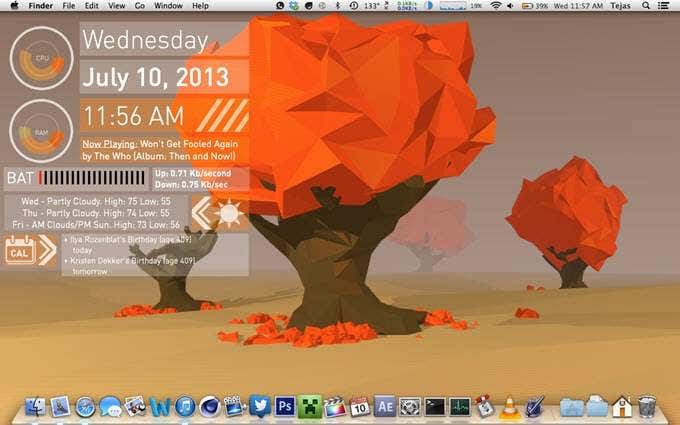Image resolution: width=680 pixels, height=425 pixels.
Task: Select Thu Partly Cloudy forecast line
Action: click(96, 213)
